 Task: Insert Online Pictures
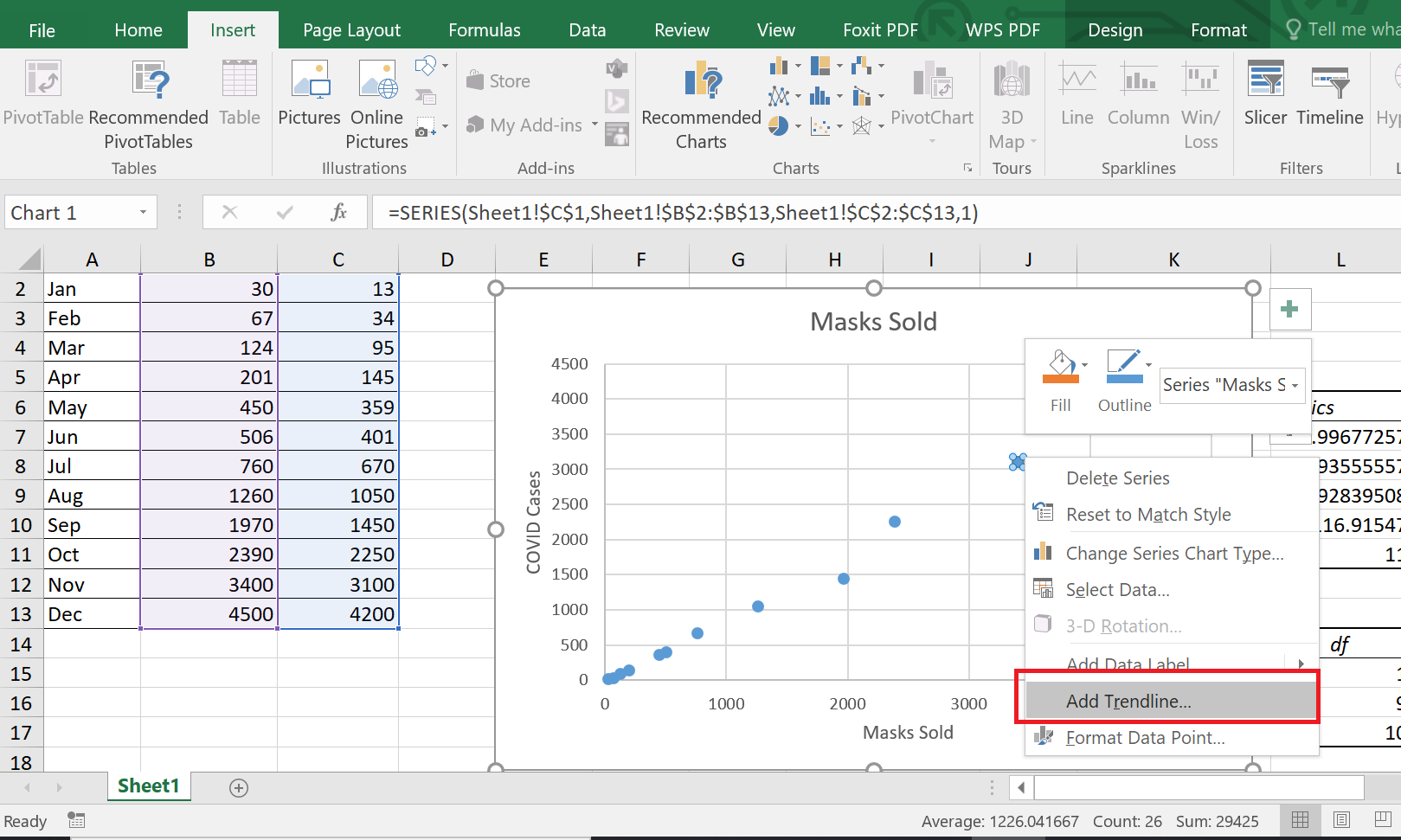(376, 99)
